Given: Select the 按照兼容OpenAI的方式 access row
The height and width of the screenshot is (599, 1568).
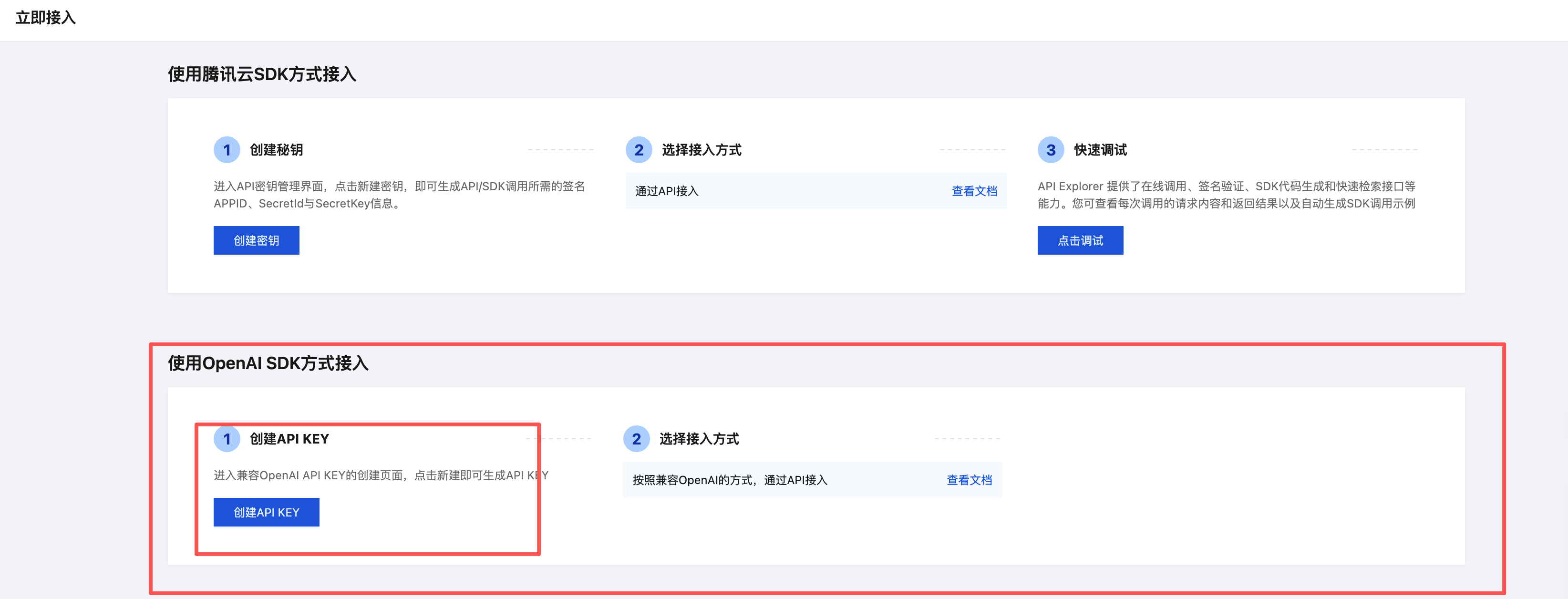Looking at the screenshot, I should click(x=730, y=480).
